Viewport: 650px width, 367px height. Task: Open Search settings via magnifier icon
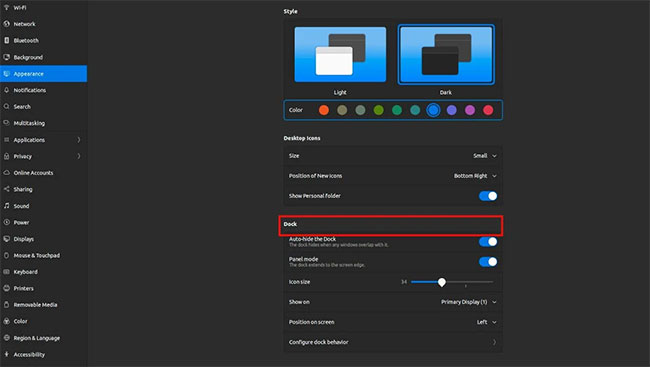7,107
